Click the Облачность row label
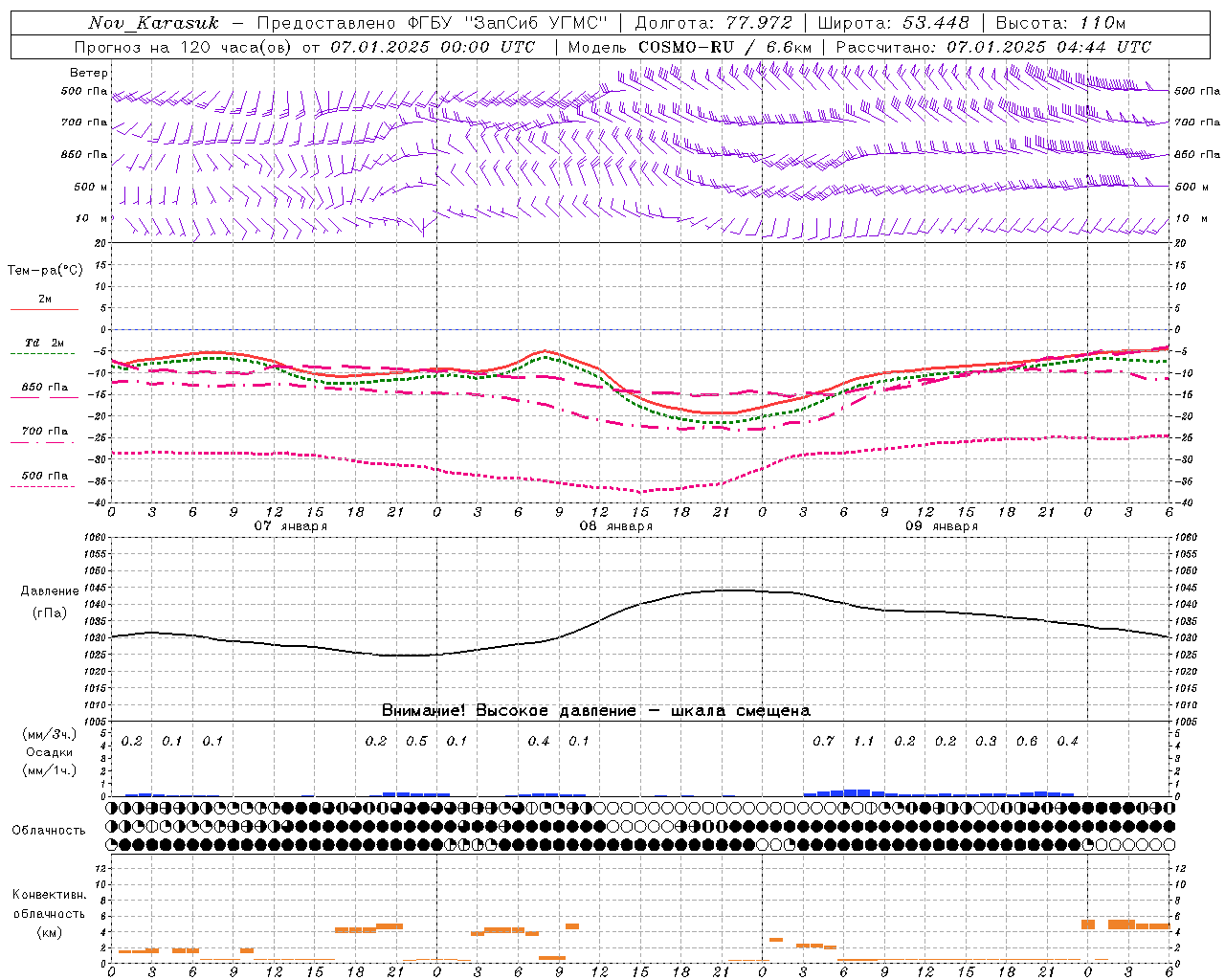The height and width of the screenshot is (980, 1225). click(49, 831)
